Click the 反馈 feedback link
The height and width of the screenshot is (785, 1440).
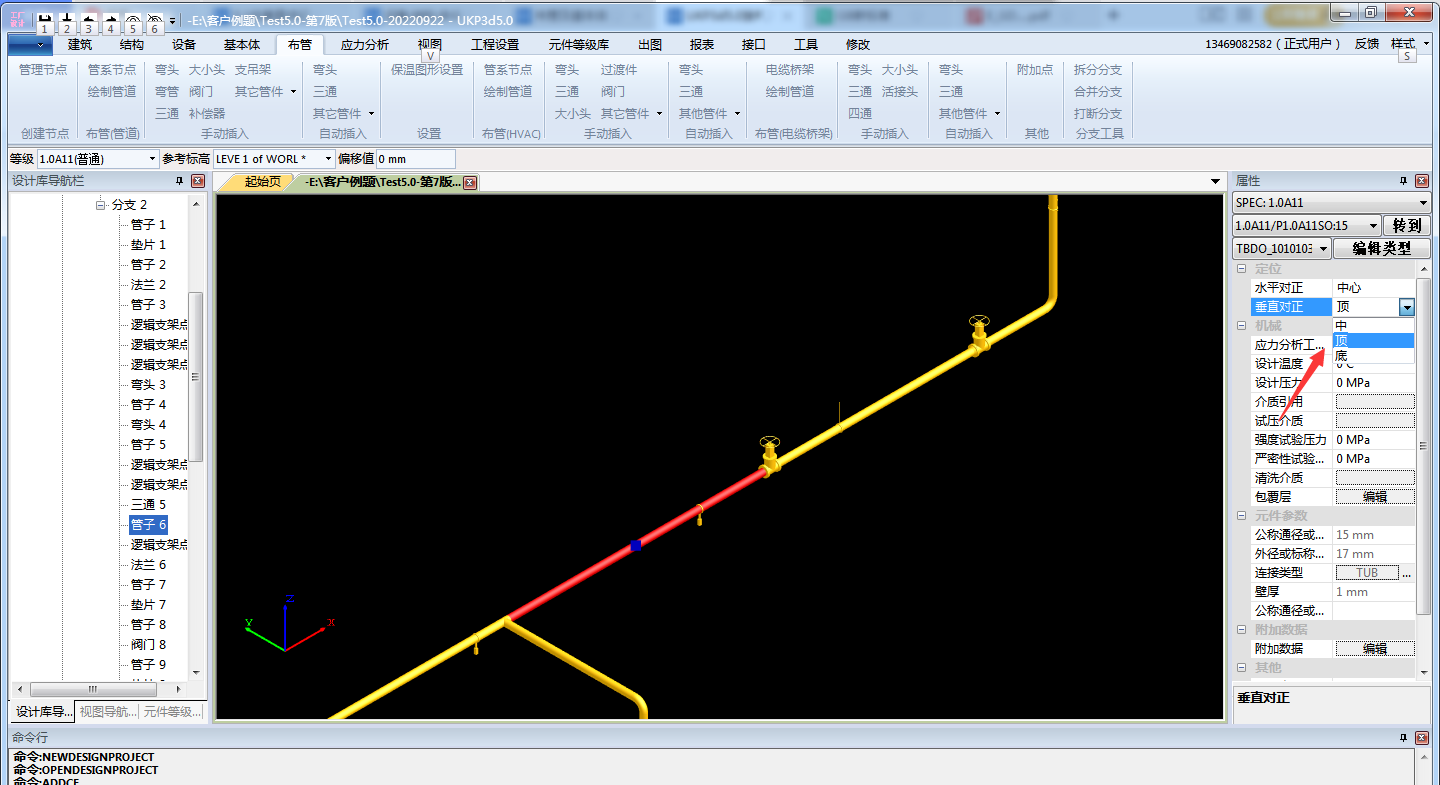click(x=1366, y=44)
